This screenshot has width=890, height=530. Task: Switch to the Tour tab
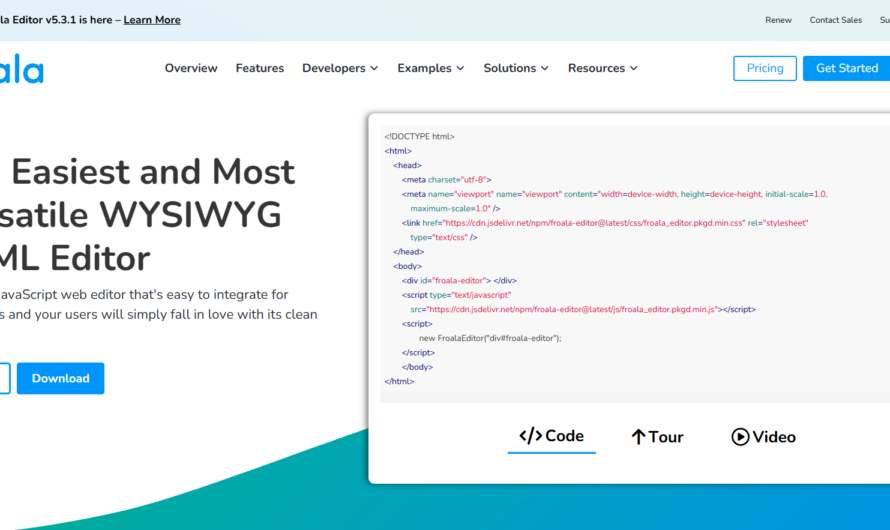point(657,437)
